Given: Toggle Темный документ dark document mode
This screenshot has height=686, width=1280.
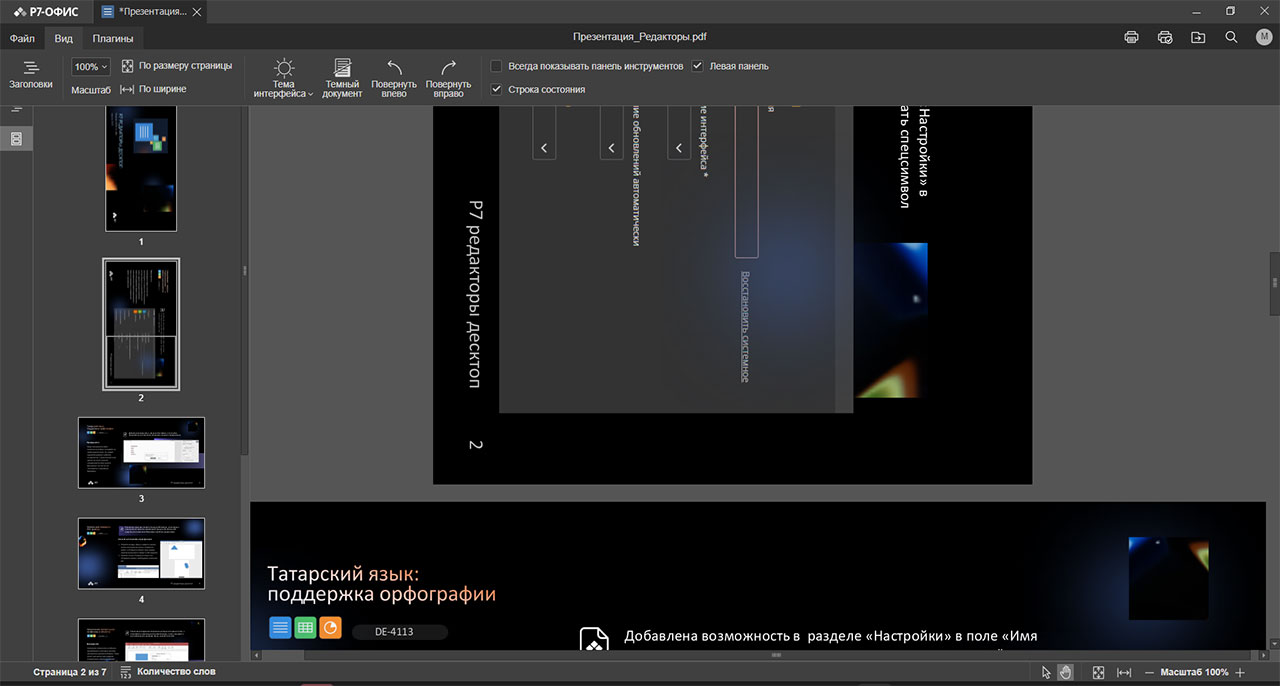Looking at the screenshot, I should tap(342, 78).
